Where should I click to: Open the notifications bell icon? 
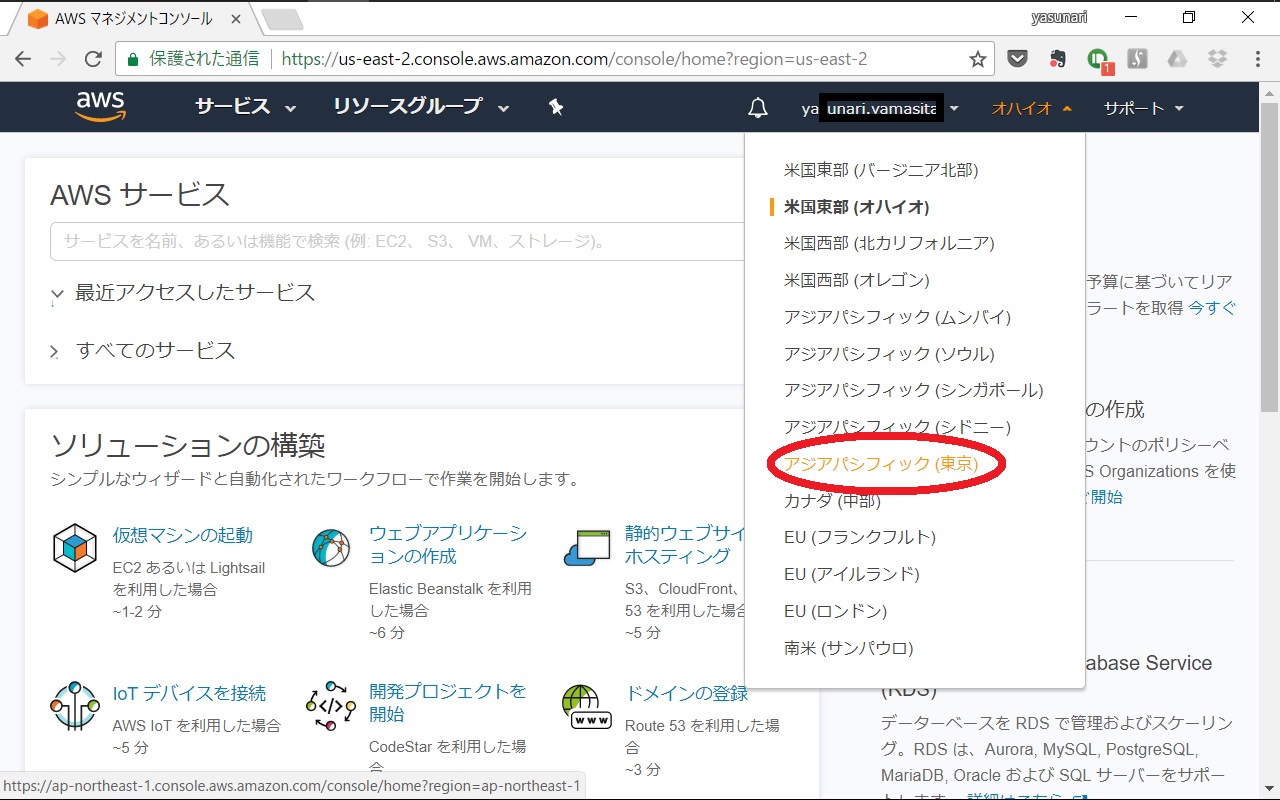coord(758,108)
